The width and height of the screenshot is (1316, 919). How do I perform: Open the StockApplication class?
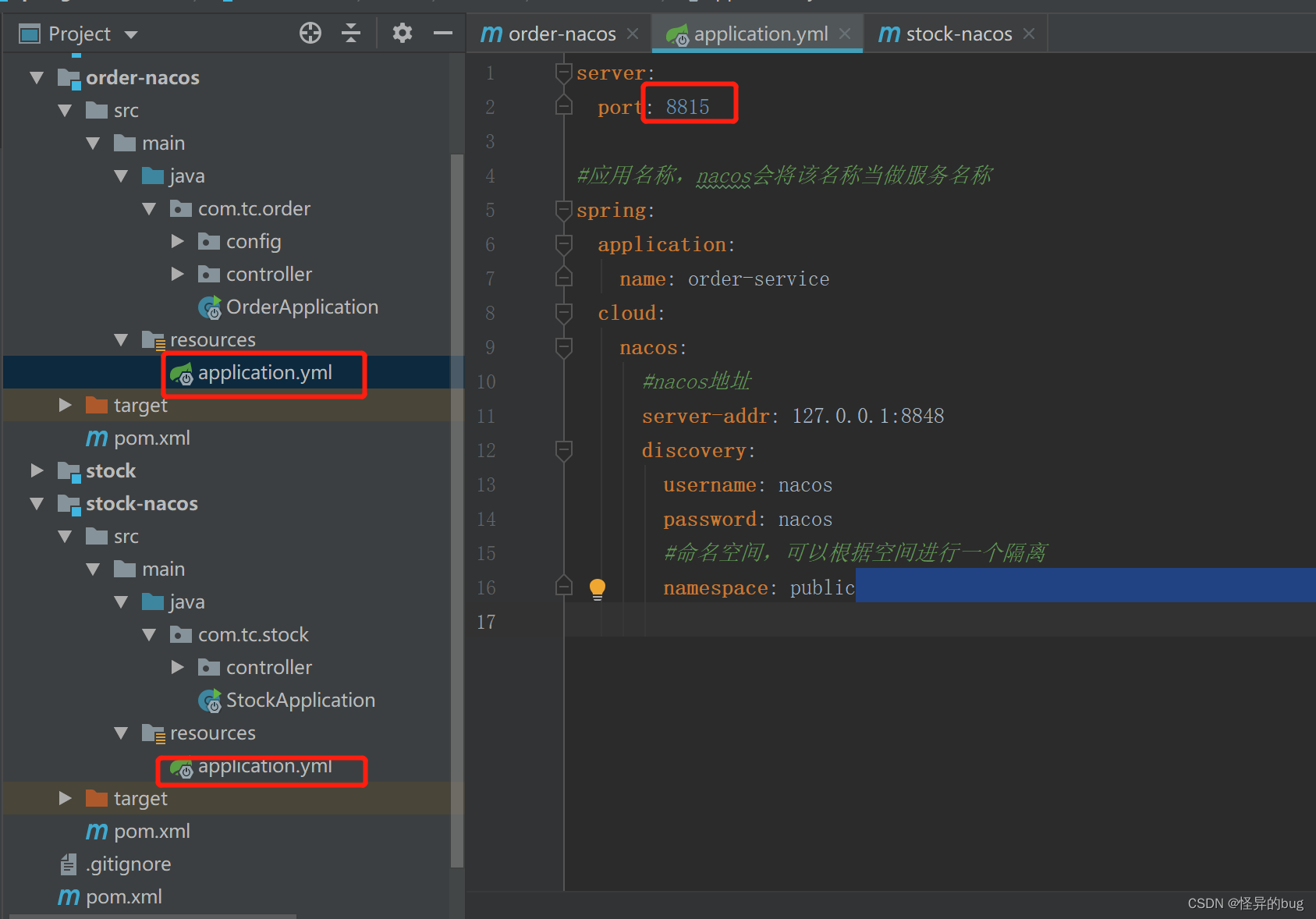pos(300,701)
